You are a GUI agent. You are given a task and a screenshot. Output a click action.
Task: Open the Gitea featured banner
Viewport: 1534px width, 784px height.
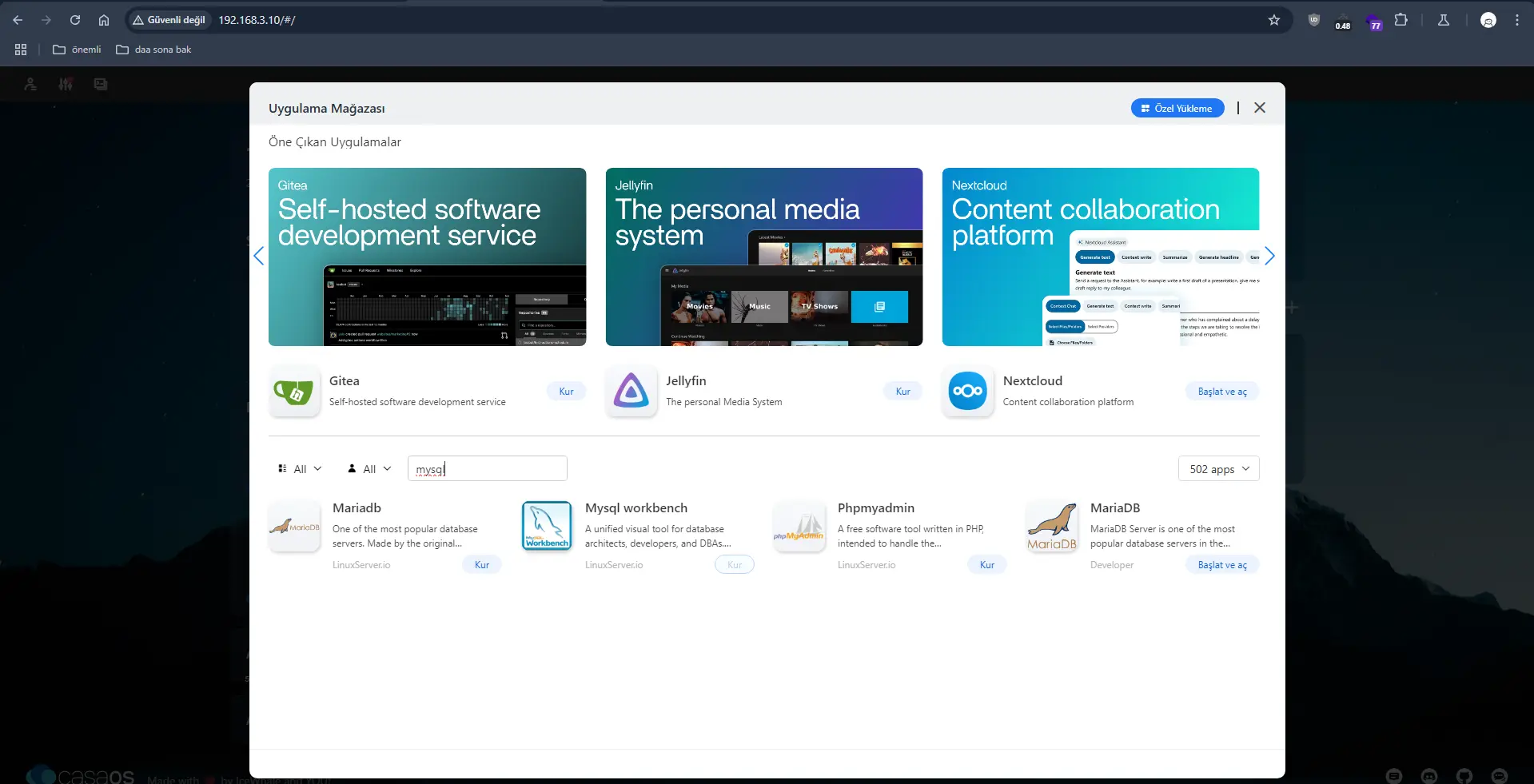pos(427,257)
